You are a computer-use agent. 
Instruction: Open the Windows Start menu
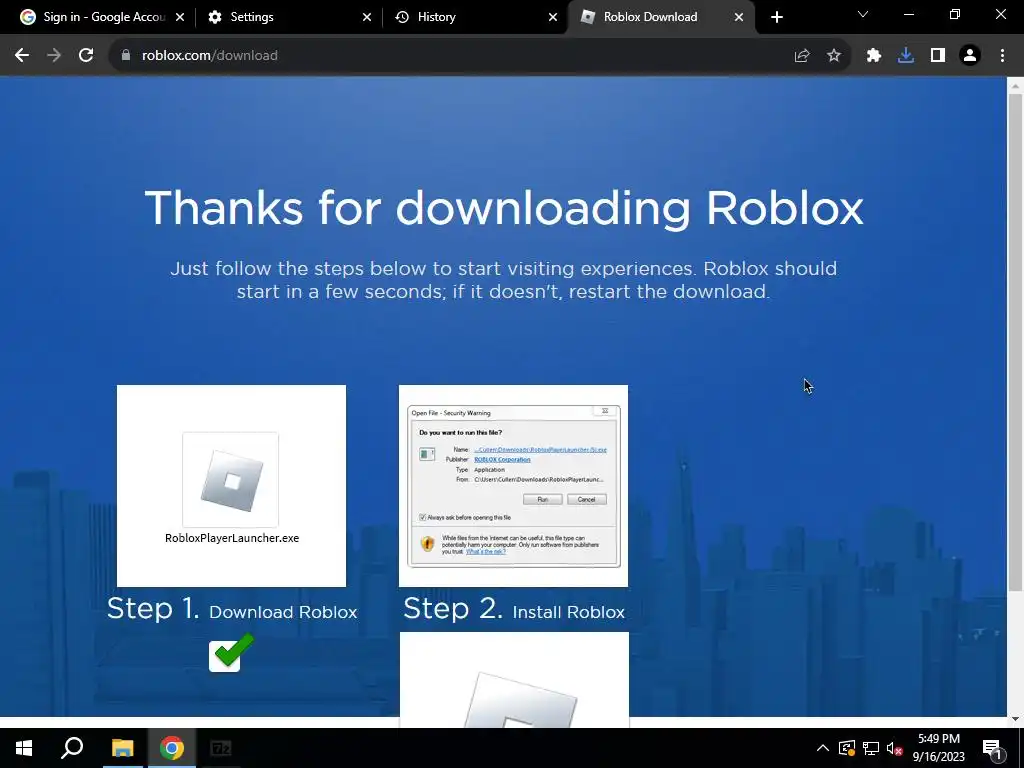tap(24, 748)
